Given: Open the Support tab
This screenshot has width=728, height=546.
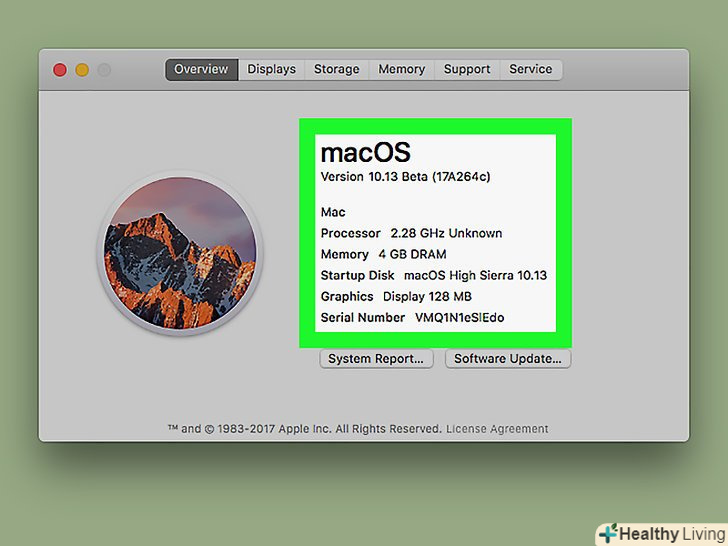Looking at the screenshot, I should coord(467,69).
